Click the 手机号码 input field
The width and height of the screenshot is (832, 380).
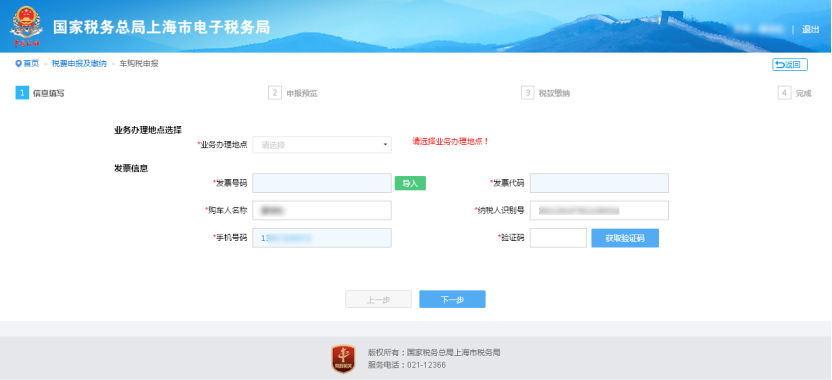(322, 238)
